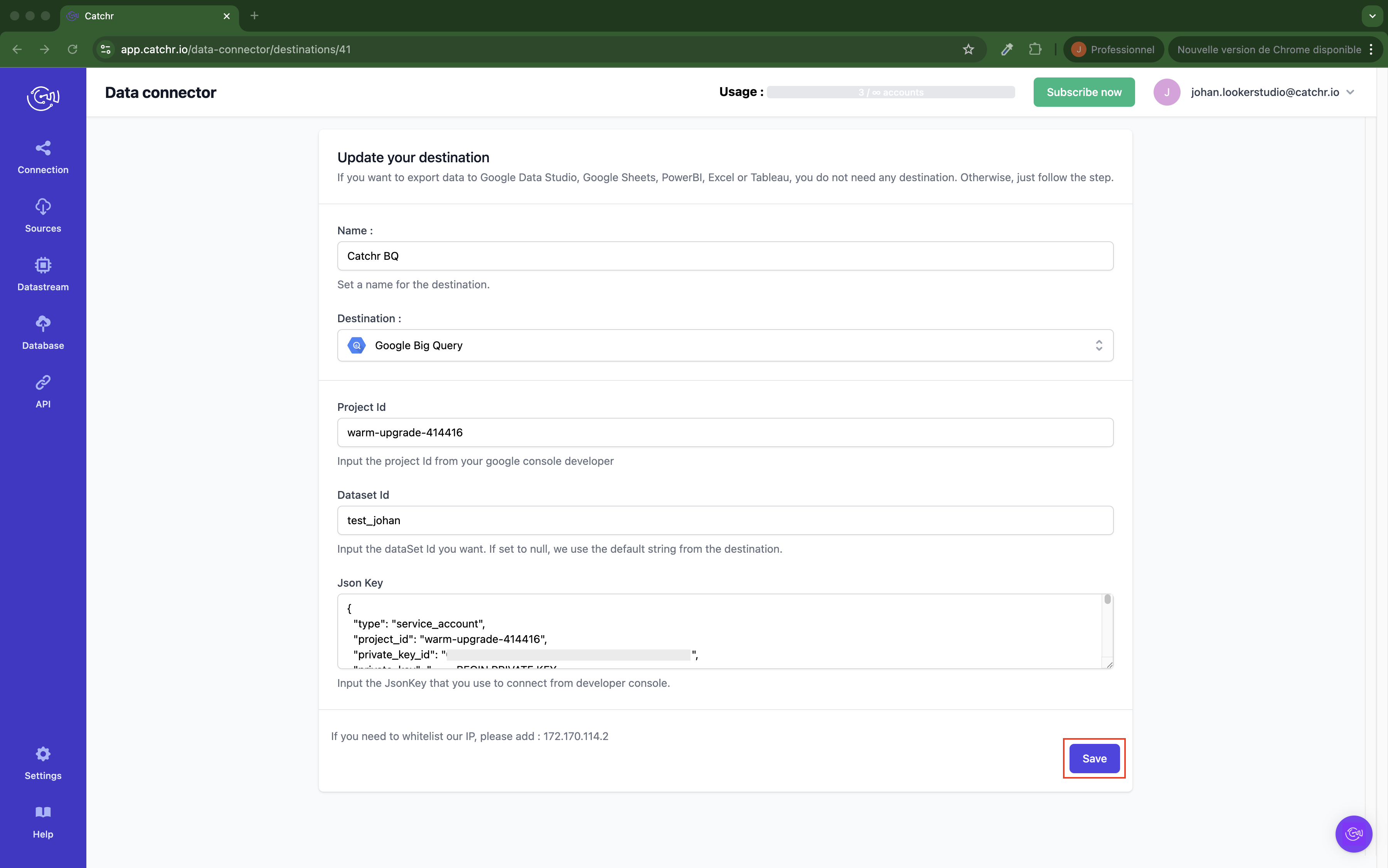Open the Chrome three-dot menu
The width and height of the screenshot is (1388, 868).
[x=1371, y=49]
